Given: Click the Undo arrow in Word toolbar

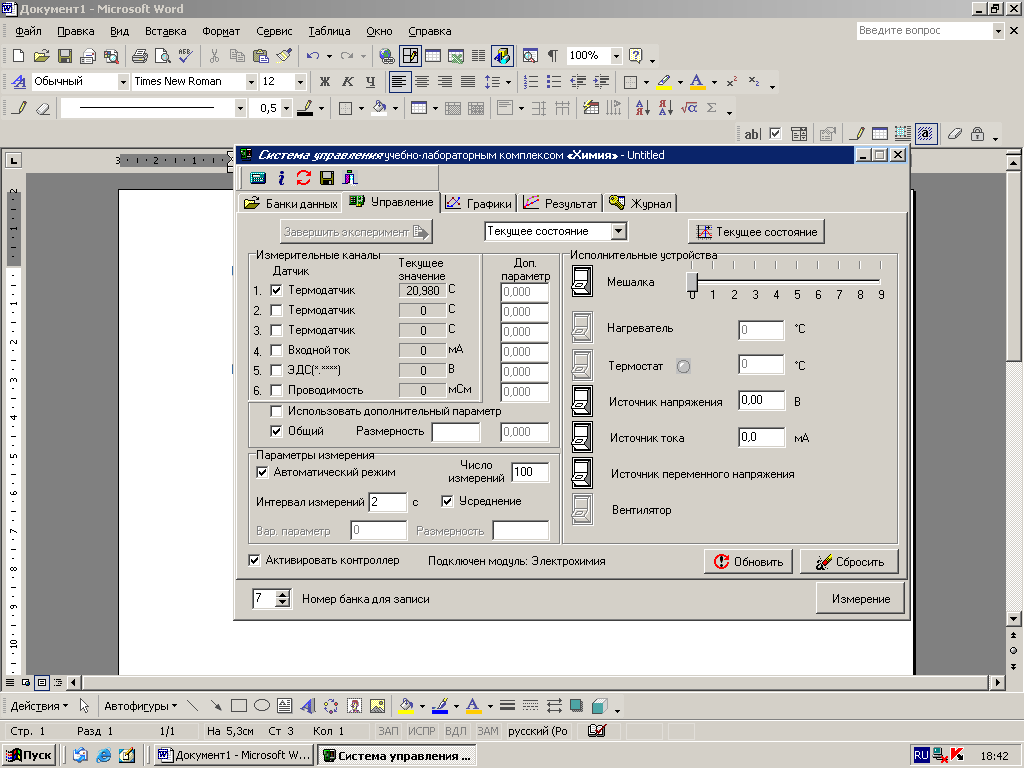Looking at the screenshot, I should pyautogui.click(x=313, y=56).
